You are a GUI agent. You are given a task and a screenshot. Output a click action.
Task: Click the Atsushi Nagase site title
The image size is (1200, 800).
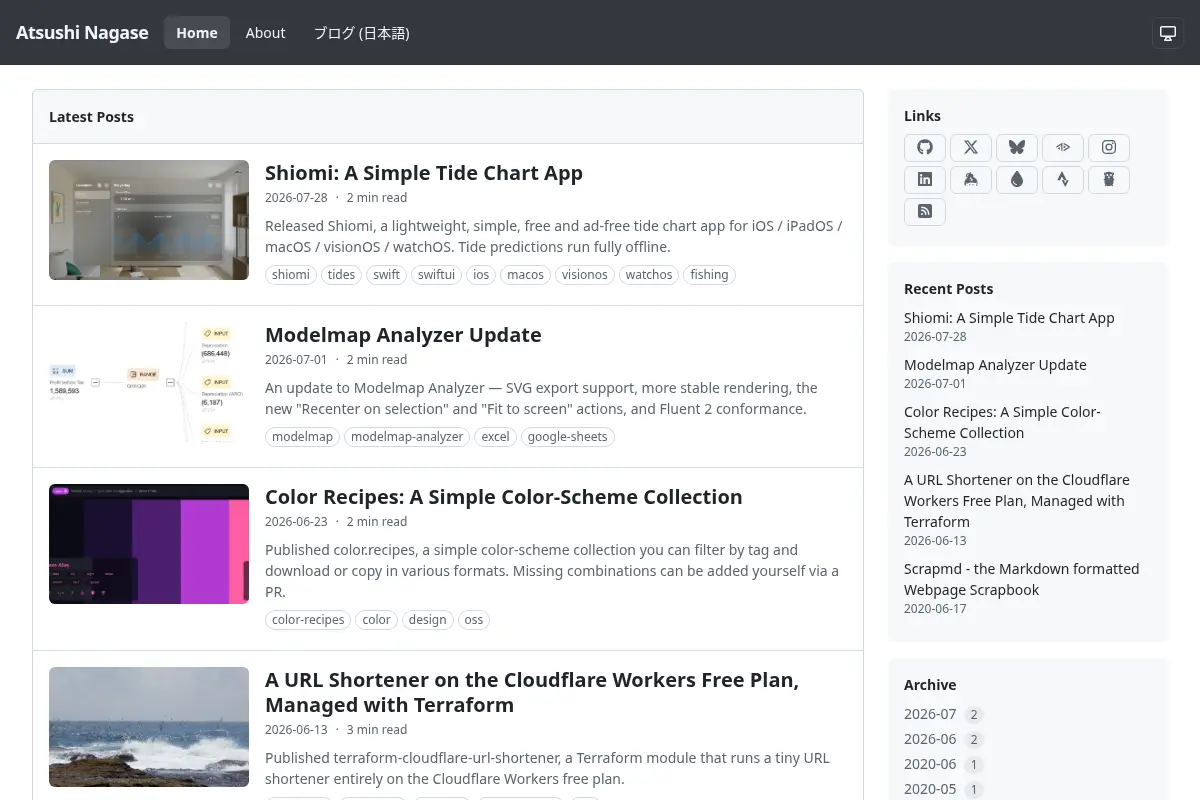82,33
